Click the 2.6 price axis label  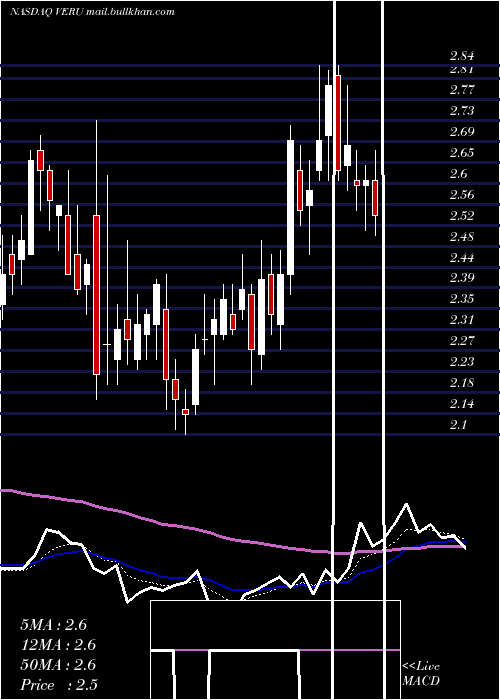point(459,174)
